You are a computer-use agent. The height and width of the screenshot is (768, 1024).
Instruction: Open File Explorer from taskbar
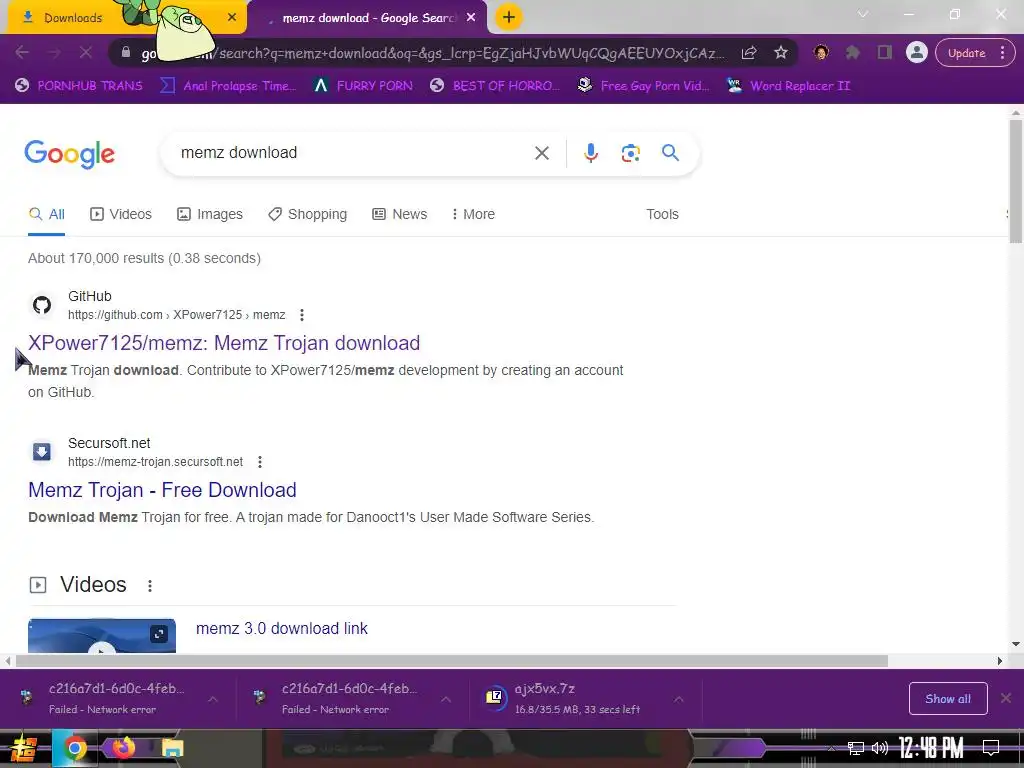point(172,748)
